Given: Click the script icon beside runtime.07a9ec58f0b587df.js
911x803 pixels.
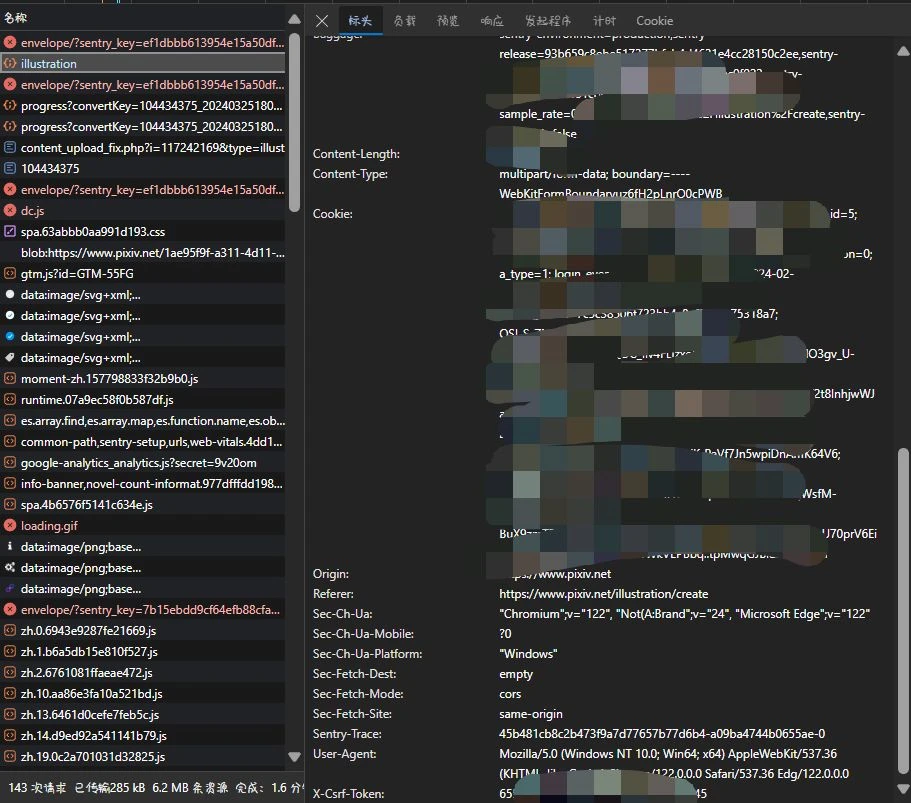Looking at the screenshot, I should pyautogui.click(x=10, y=399).
